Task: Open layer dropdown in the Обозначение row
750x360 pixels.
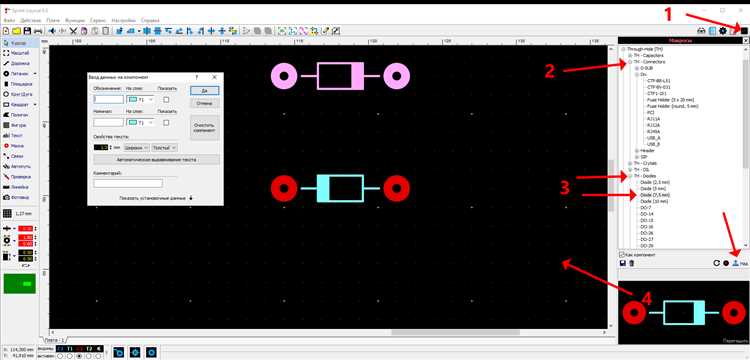Action: (140, 99)
